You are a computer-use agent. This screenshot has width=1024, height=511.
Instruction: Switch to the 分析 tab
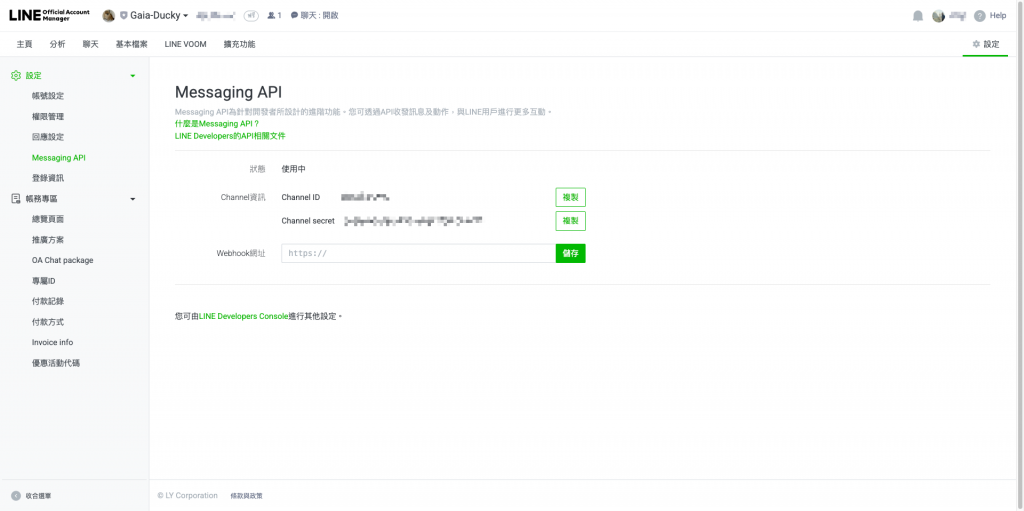pos(57,44)
